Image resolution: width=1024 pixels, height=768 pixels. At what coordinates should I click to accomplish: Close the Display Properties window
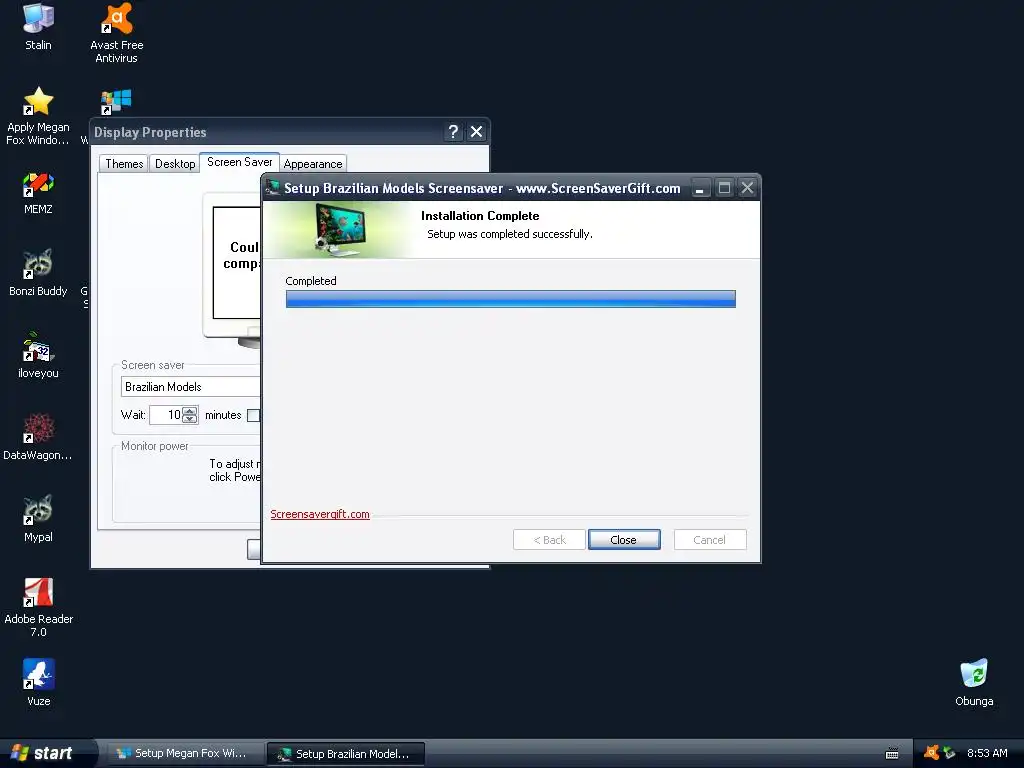[477, 132]
